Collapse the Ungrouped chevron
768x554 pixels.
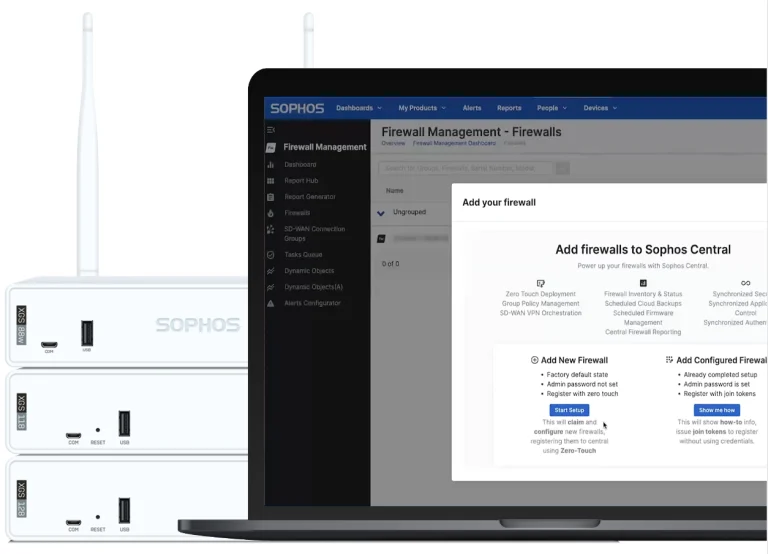pos(381,213)
